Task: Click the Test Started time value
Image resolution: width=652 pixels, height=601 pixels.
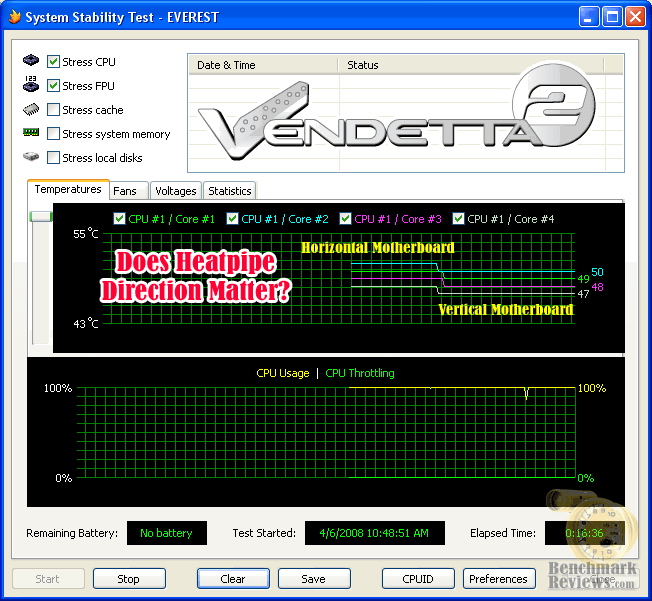Action: pyautogui.click(x=375, y=533)
